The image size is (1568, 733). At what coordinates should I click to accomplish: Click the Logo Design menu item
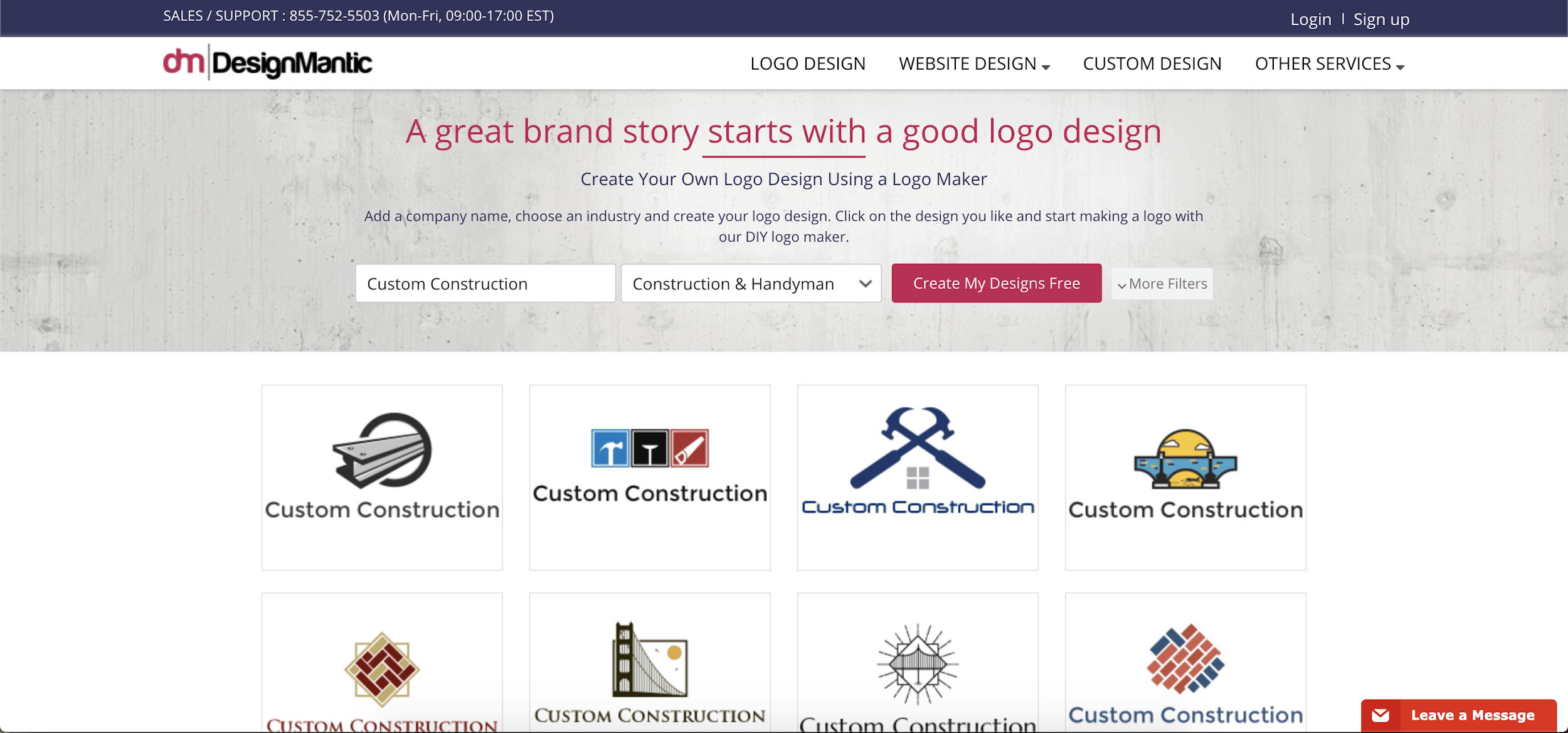point(807,63)
